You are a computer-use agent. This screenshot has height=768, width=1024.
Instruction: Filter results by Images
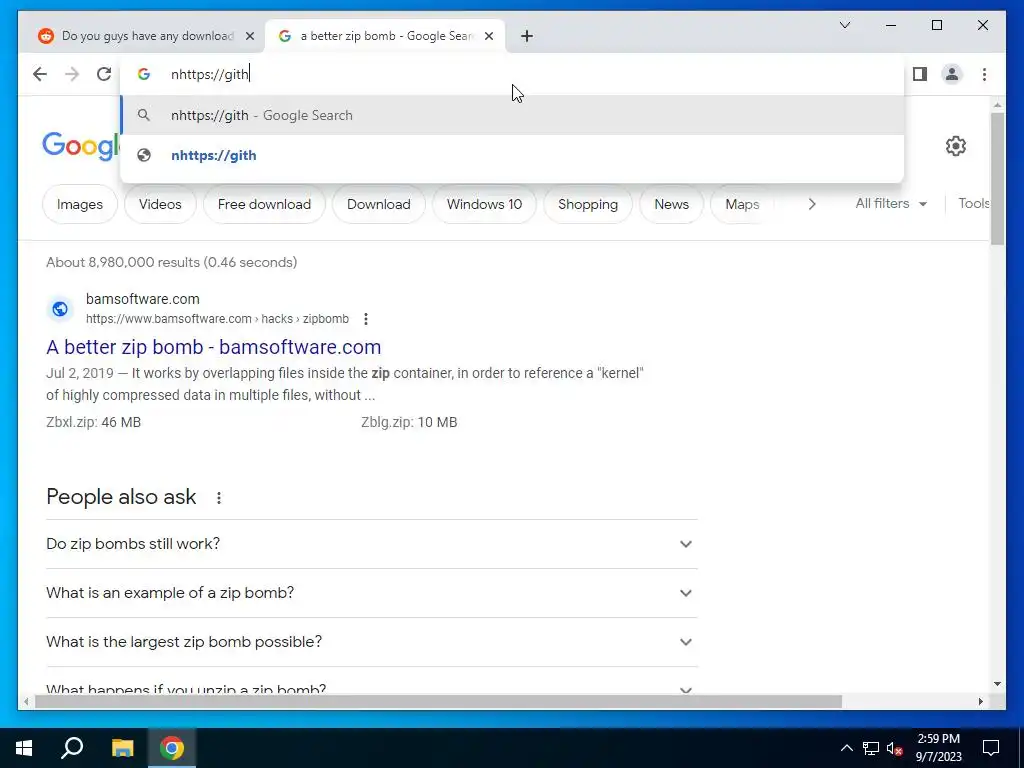pyautogui.click(x=80, y=204)
